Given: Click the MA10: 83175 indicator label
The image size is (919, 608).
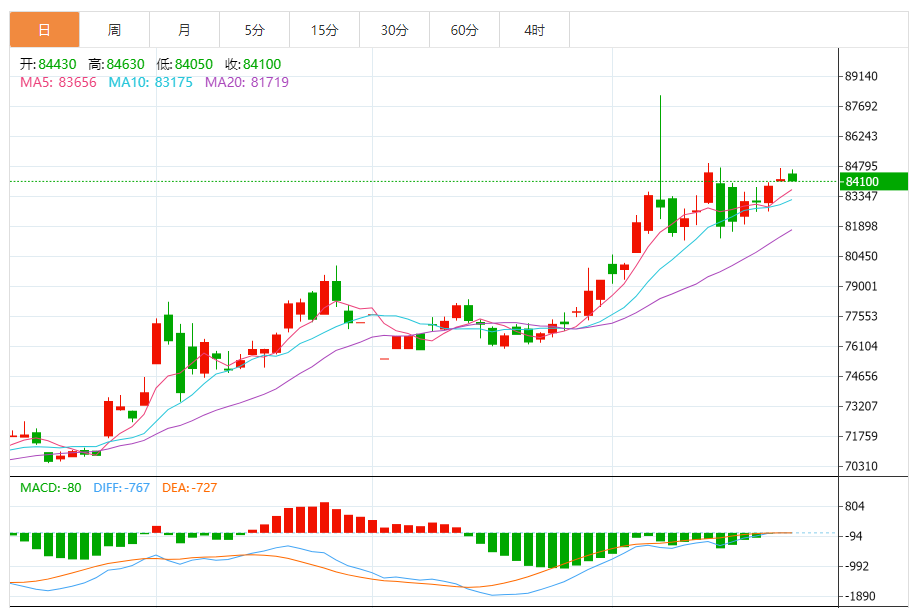Looking at the screenshot, I should coord(151,82).
